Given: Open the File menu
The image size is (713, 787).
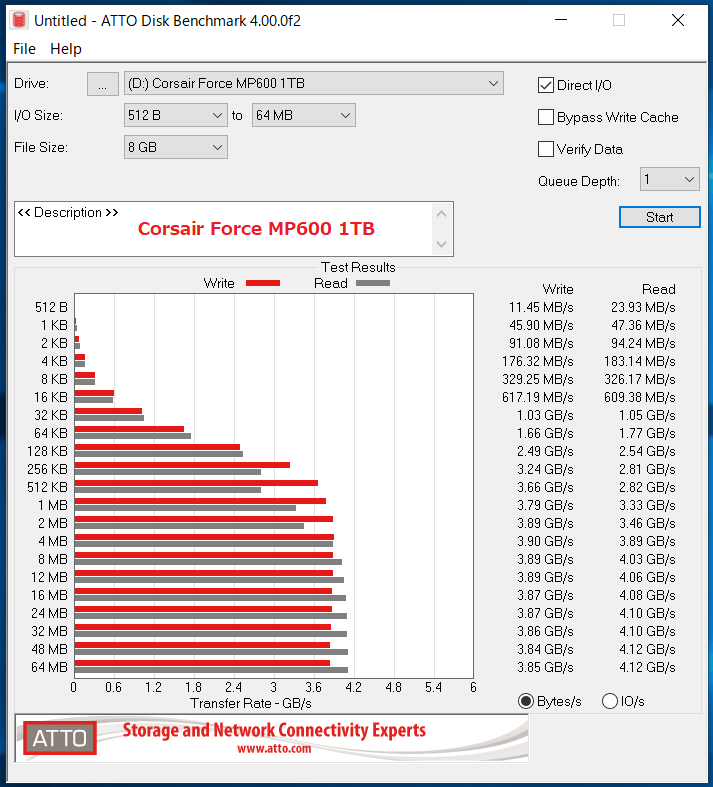Looking at the screenshot, I should [x=24, y=49].
